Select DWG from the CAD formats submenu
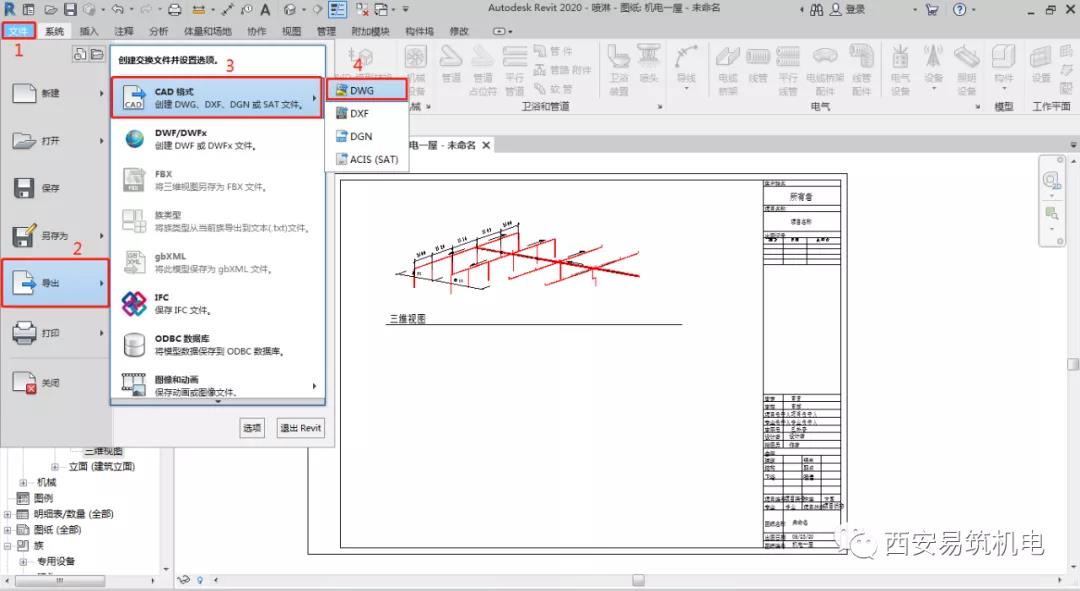This screenshot has width=1080, height=591. click(x=366, y=90)
